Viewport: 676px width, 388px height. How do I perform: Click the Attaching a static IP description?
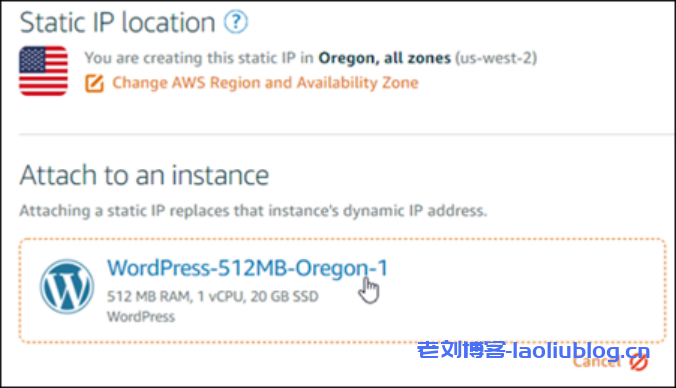(x=254, y=211)
